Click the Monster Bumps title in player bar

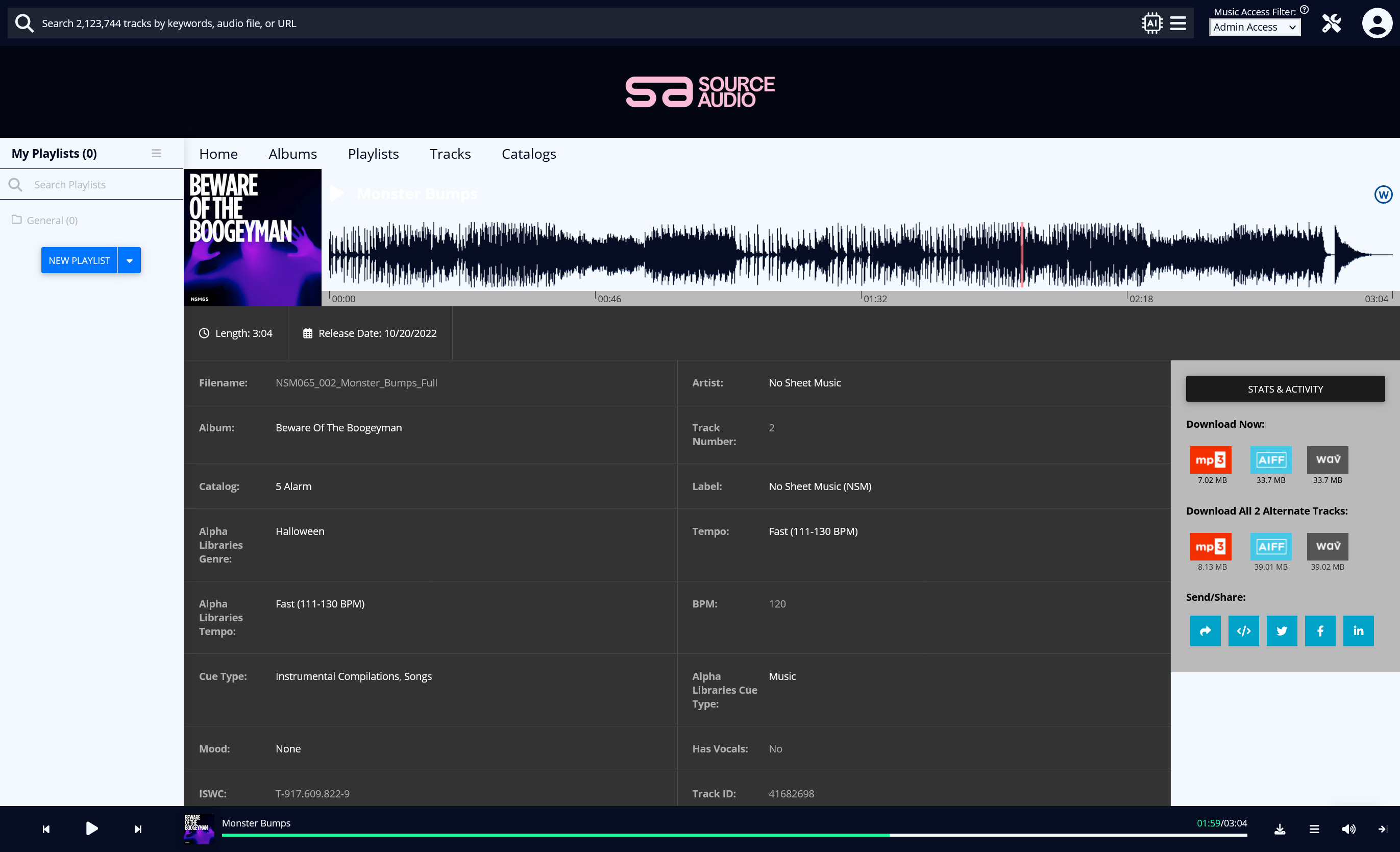(256, 822)
